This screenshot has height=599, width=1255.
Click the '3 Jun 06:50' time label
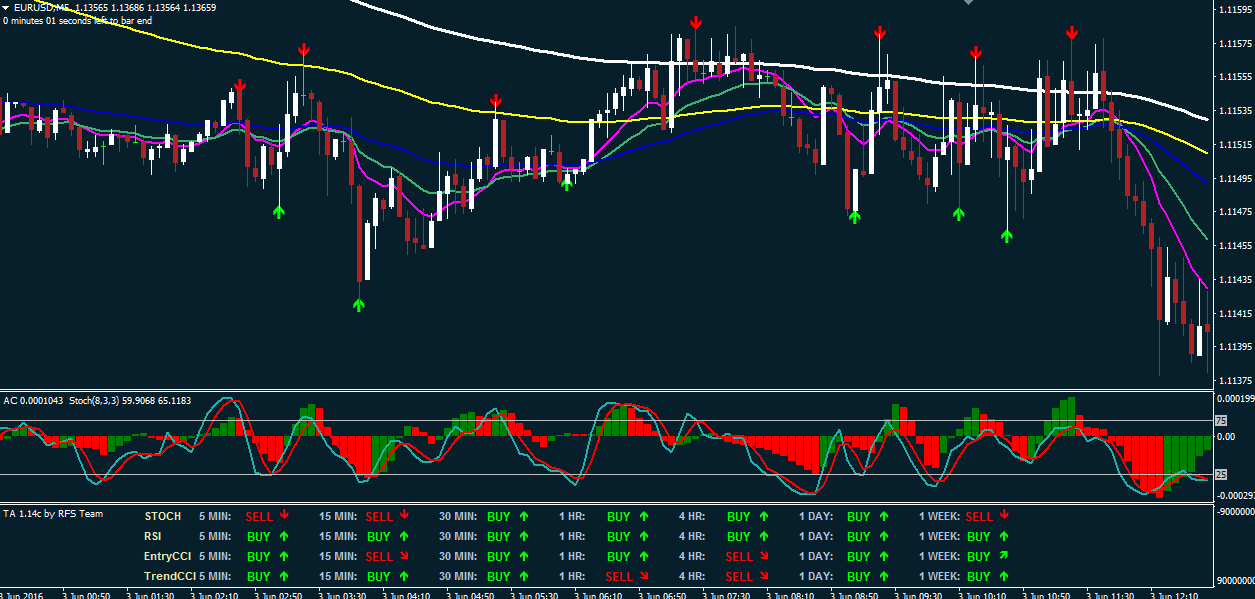click(x=660, y=594)
